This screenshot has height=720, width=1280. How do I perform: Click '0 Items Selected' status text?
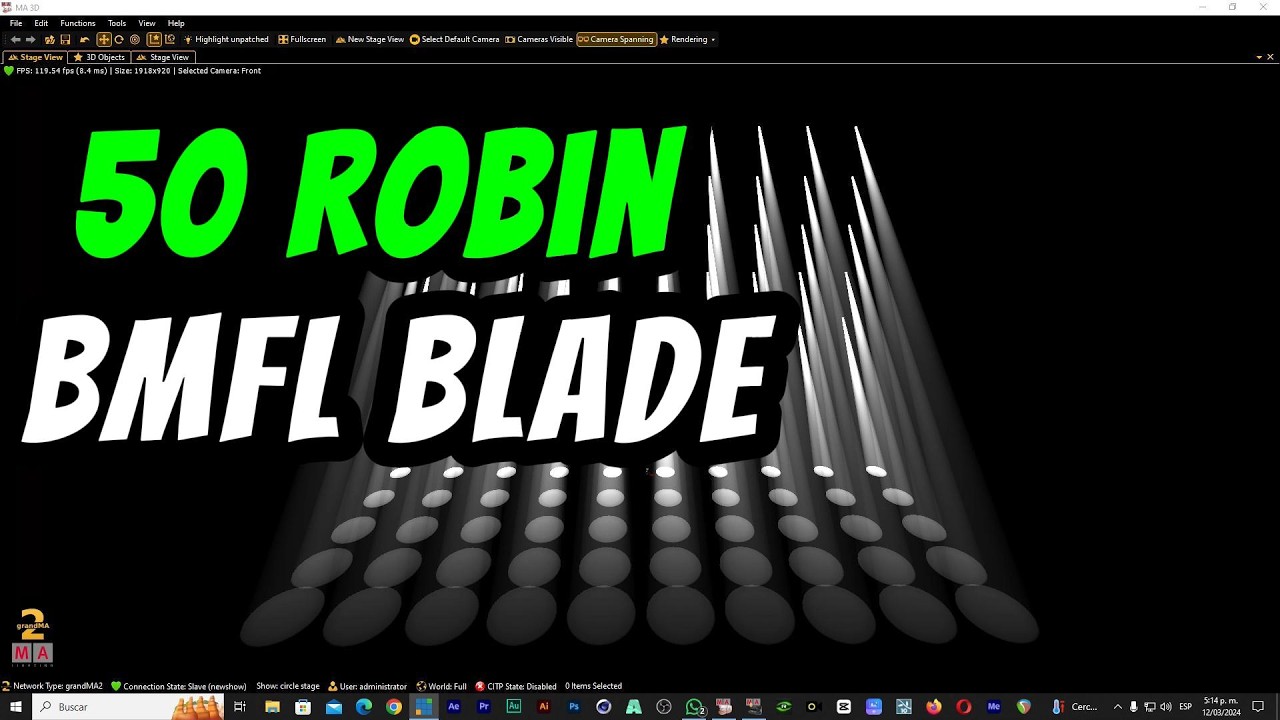pos(593,686)
